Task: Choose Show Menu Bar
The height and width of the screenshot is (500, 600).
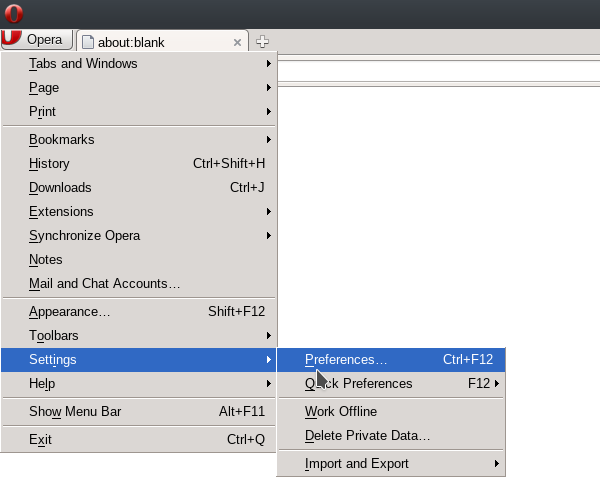Action: point(139,412)
